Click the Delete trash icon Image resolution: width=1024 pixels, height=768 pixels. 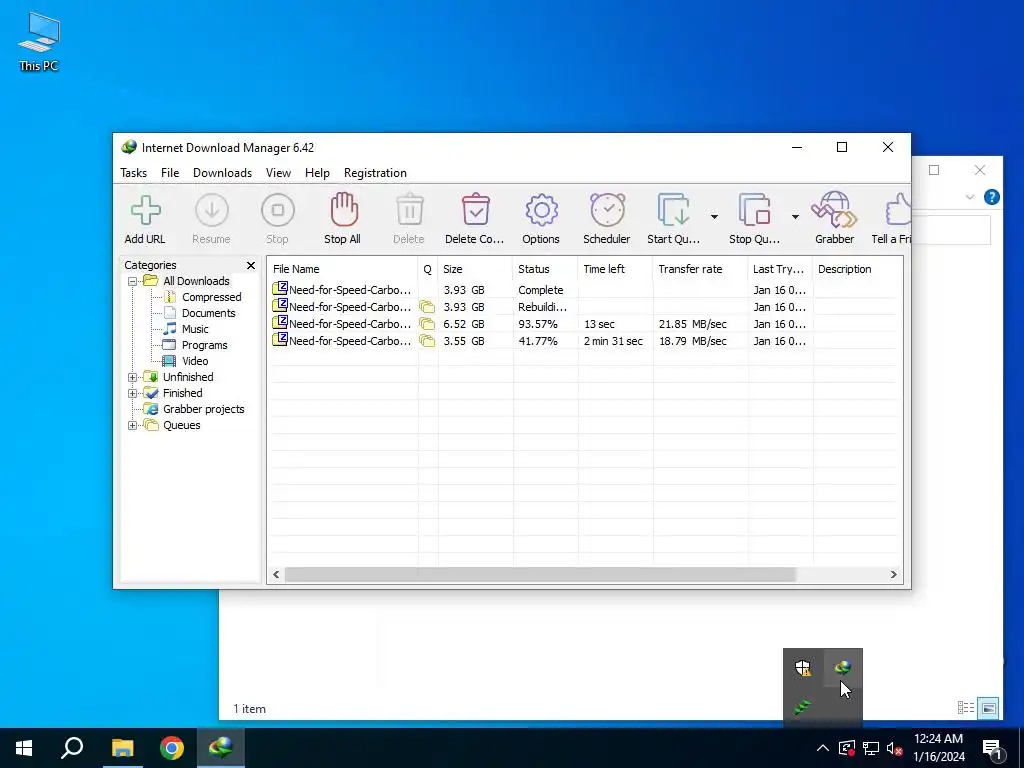(x=409, y=210)
